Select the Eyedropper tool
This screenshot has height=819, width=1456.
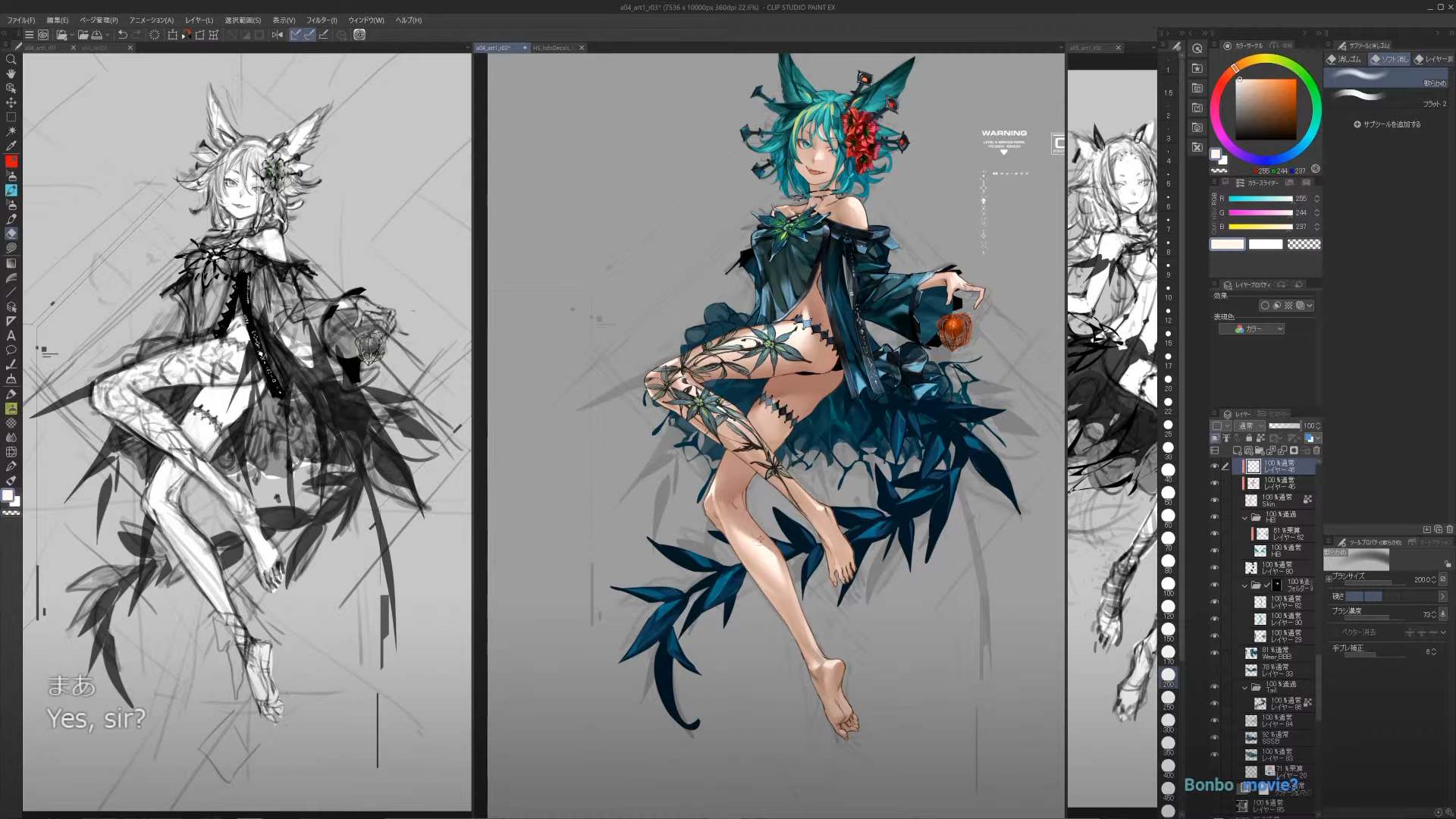click(x=11, y=146)
